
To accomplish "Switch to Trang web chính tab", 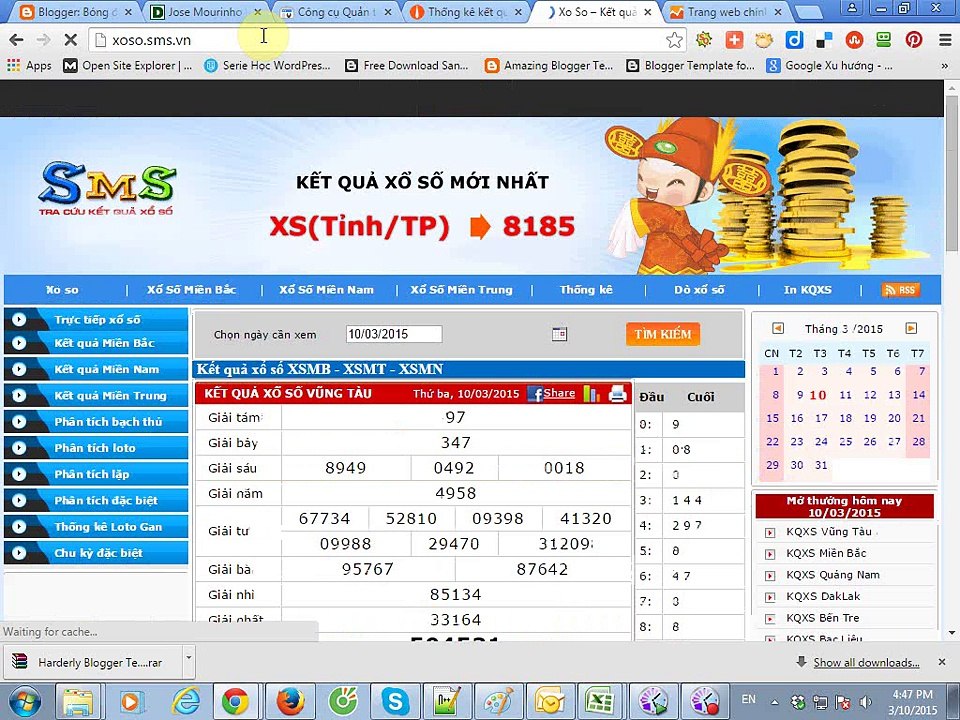I will (x=727, y=12).
